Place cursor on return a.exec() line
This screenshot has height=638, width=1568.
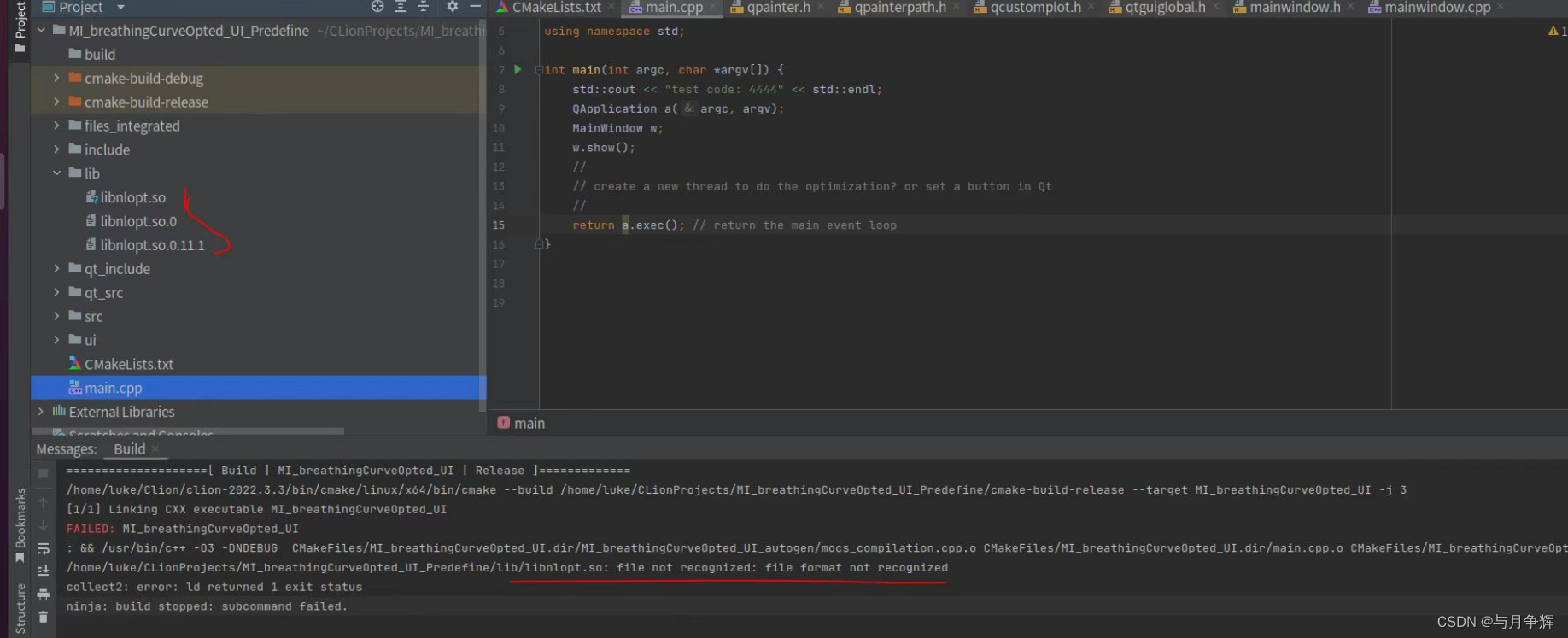(734, 225)
